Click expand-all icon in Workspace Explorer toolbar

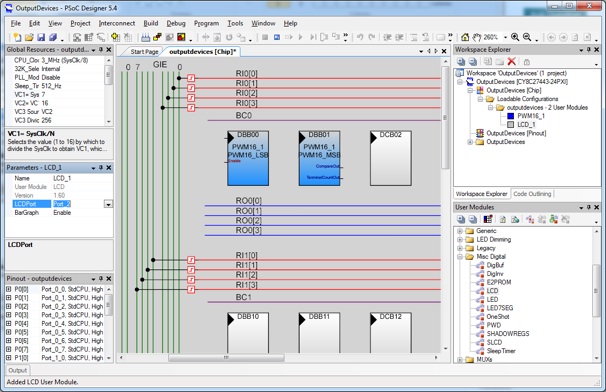click(461, 61)
